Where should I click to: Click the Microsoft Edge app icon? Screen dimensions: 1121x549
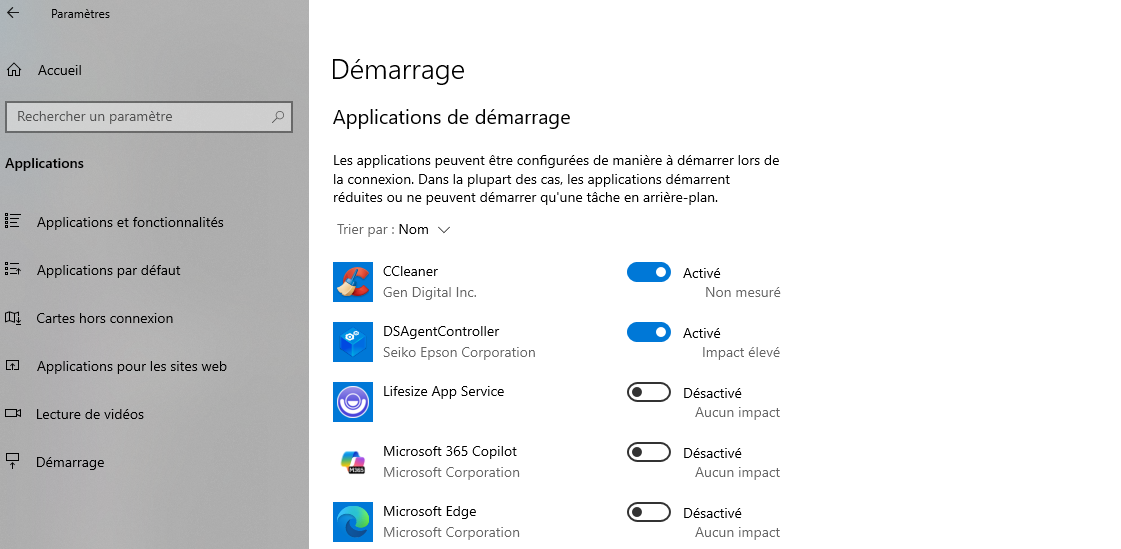click(x=352, y=522)
